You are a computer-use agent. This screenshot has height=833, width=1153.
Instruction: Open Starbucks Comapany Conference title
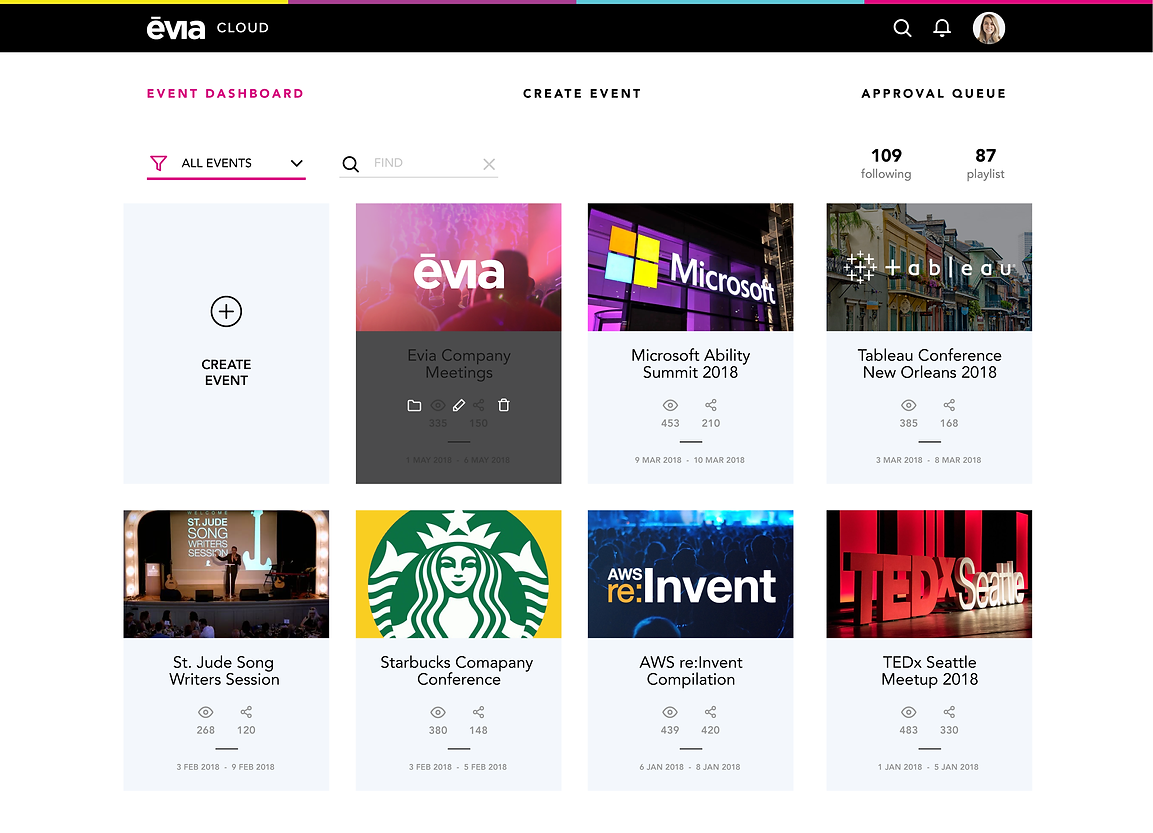[x=457, y=671]
